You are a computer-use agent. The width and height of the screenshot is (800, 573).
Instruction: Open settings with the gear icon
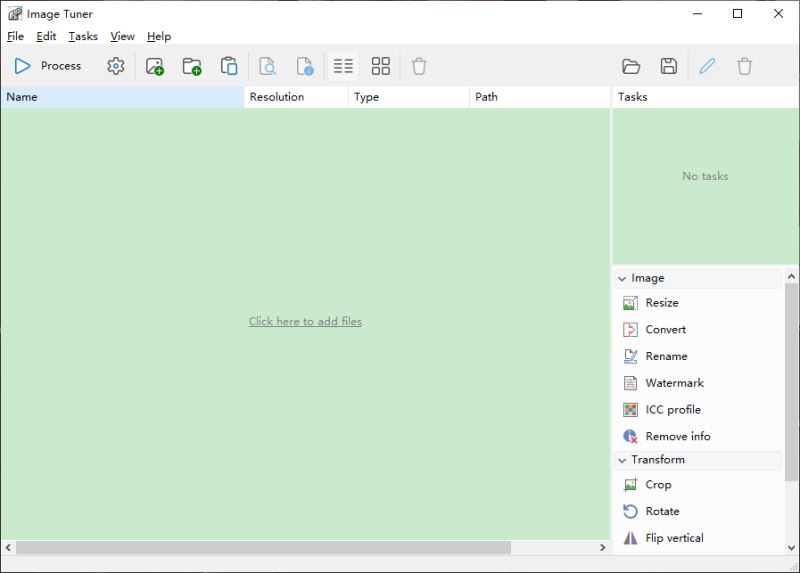coord(116,66)
